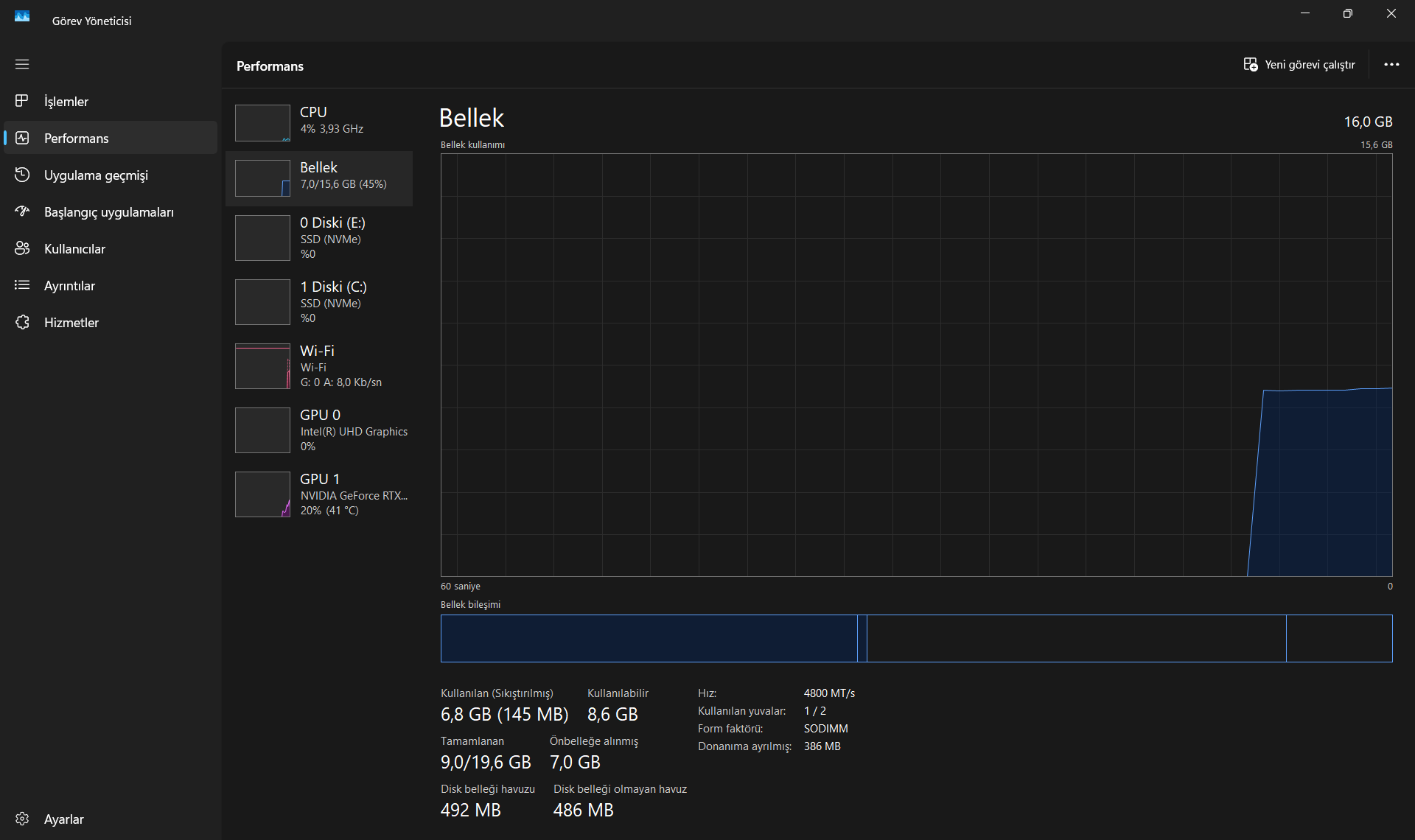Click the Bellek heading title
Image resolution: width=1415 pixels, height=840 pixels.
pyautogui.click(x=472, y=118)
